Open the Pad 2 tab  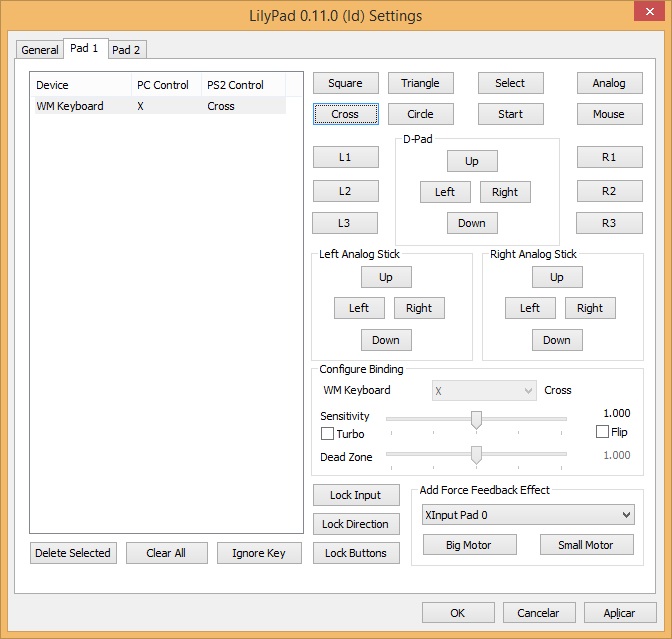pos(126,50)
